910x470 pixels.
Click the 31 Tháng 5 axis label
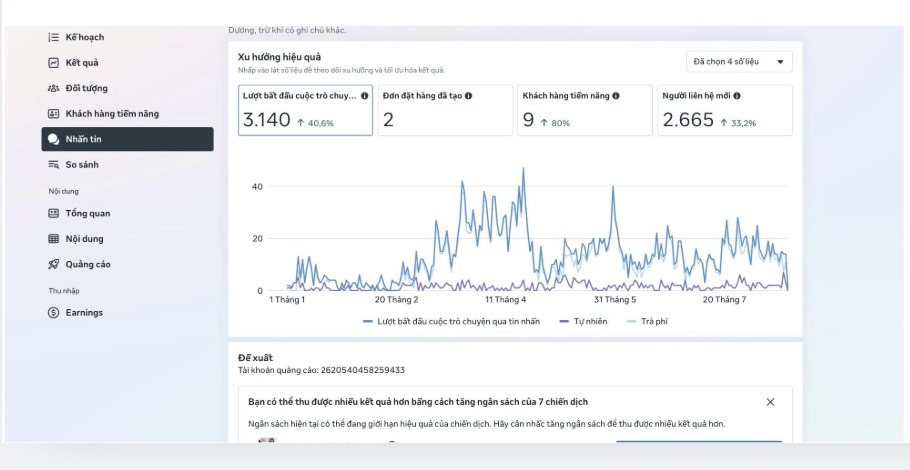click(615, 300)
